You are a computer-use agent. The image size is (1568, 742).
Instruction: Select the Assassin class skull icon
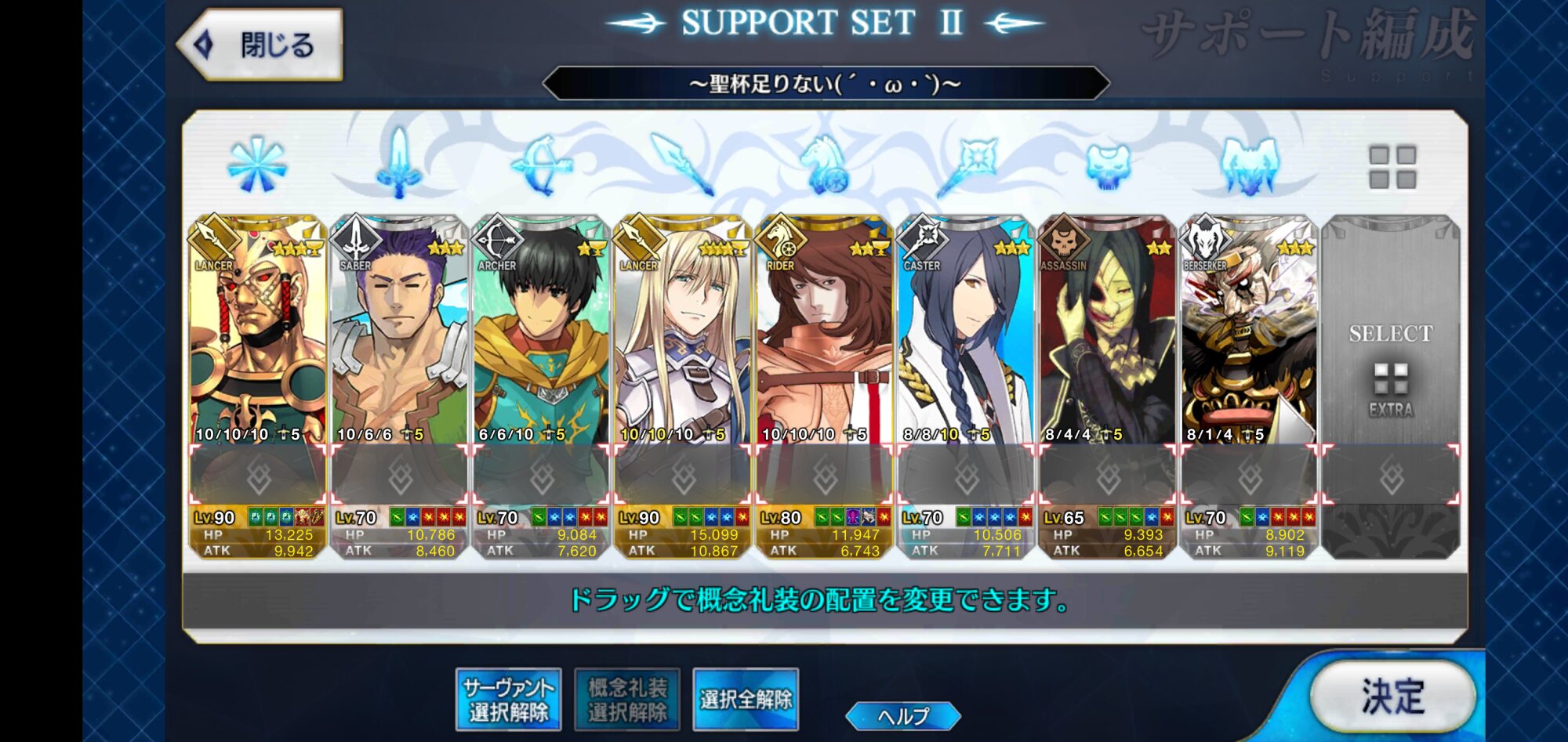[x=1108, y=166]
